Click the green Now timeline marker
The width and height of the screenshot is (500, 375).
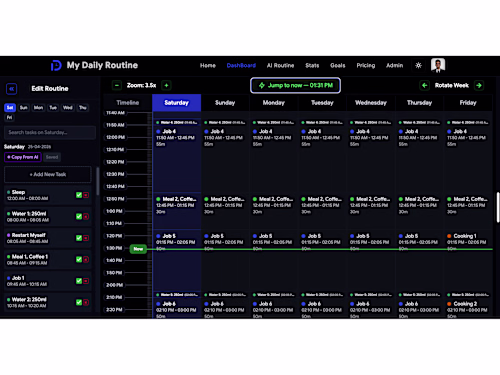coord(138,249)
